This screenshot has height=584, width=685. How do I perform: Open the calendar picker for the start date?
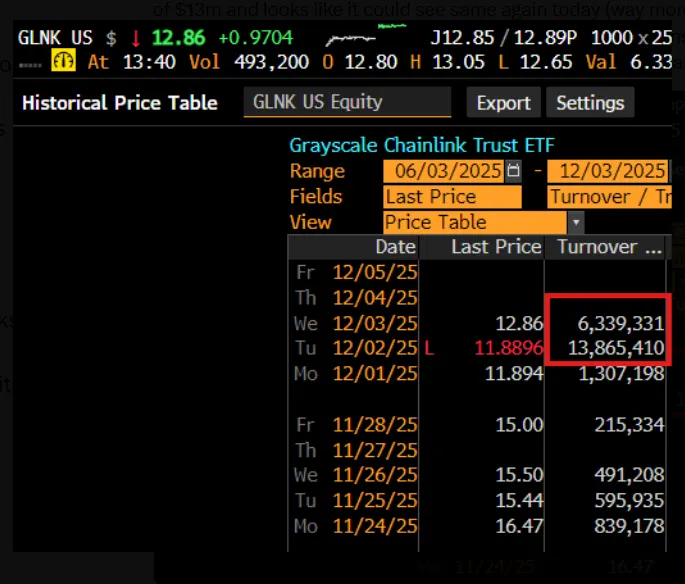tap(514, 171)
